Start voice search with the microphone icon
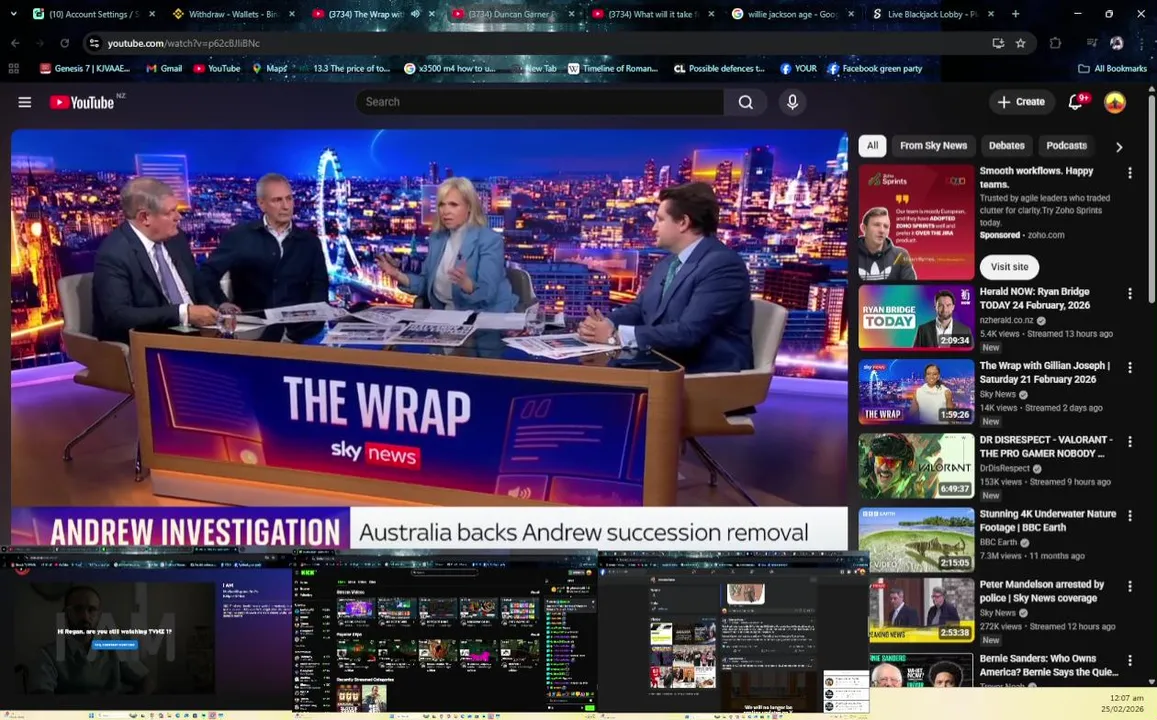The width and height of the screenshot is (1157, 720). [x=792, y=102]
